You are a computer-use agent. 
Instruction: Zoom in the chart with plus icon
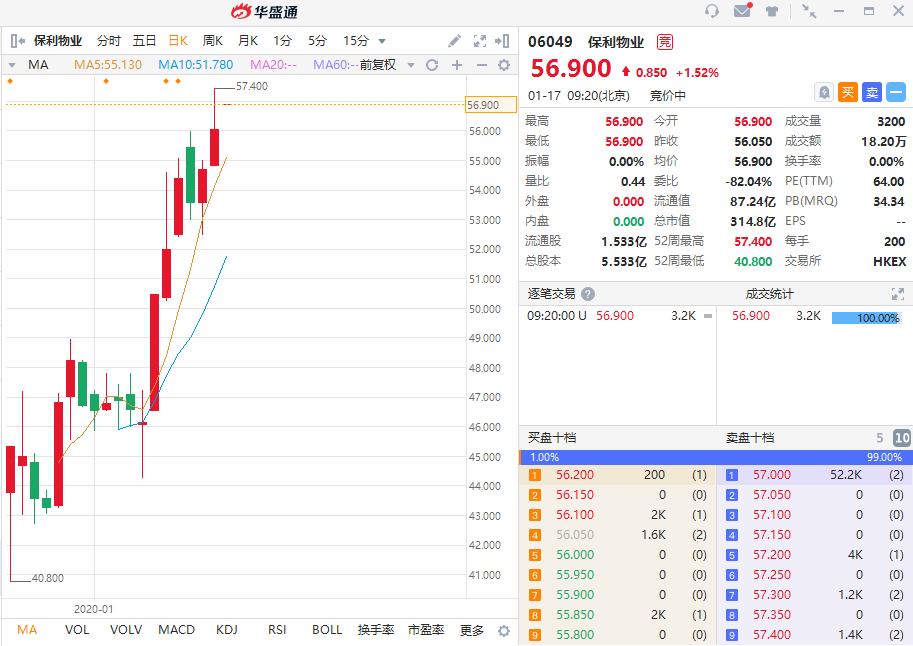point(457,65)
